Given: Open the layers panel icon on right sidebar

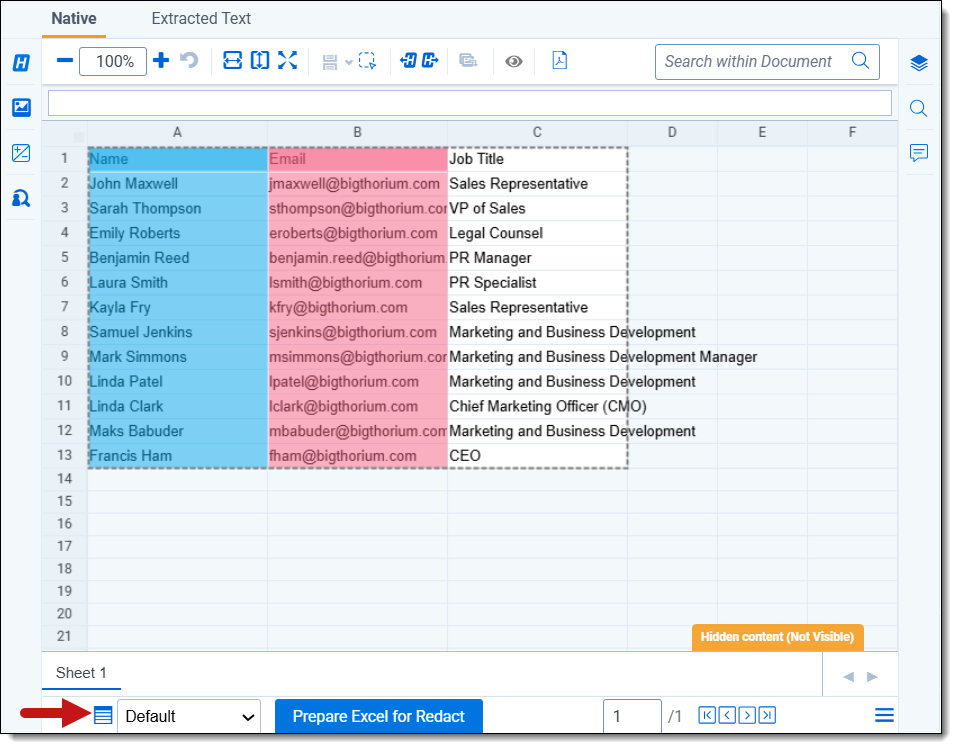Looking at the screenshot, I should [919, 64].
